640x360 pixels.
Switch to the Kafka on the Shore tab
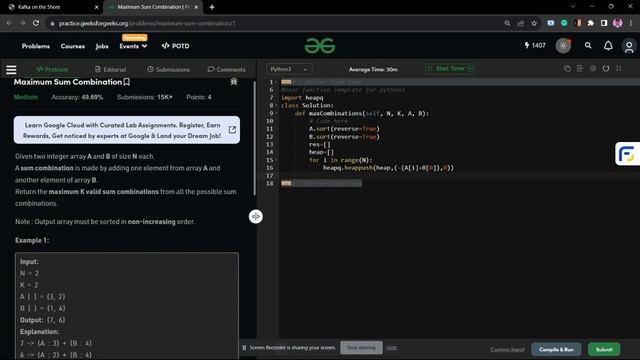pos(53,7)
